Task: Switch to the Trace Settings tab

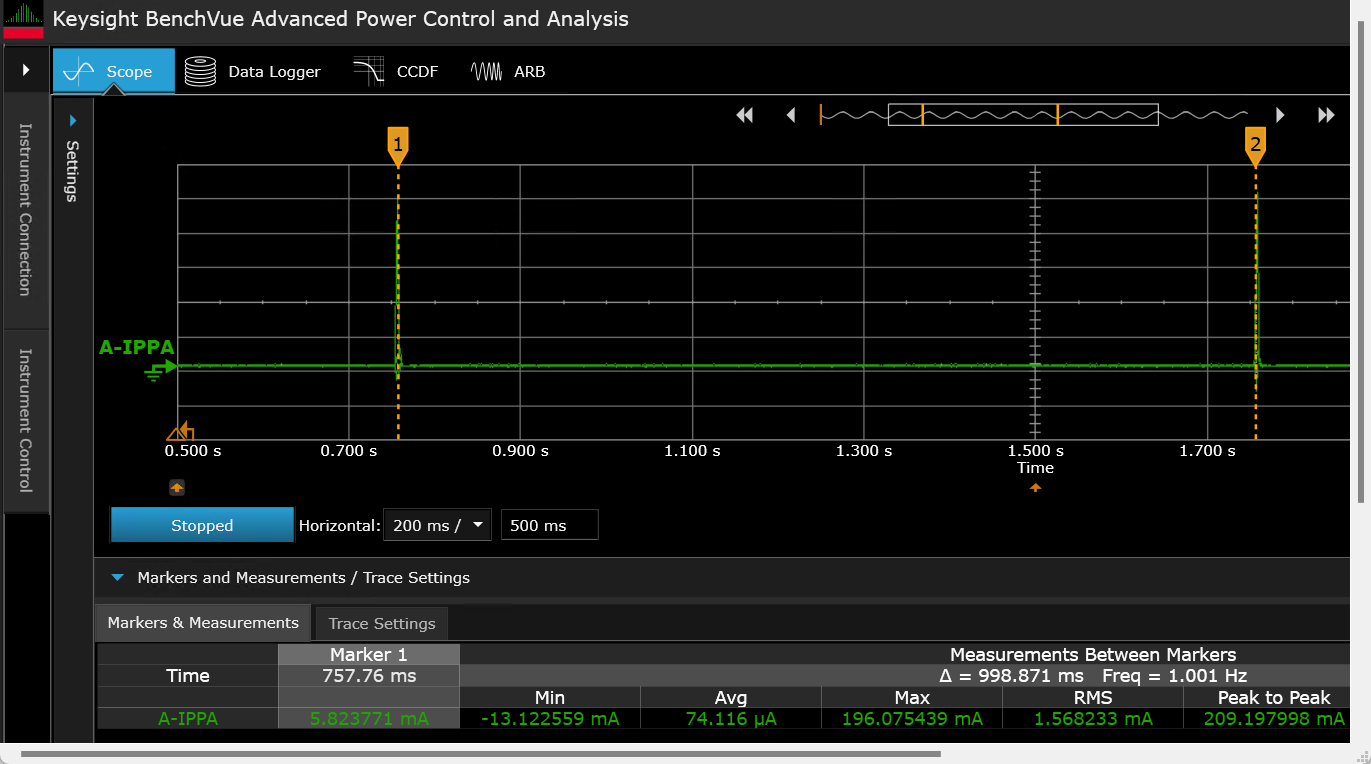Action: pyautogui.click(x=381, y=624)
